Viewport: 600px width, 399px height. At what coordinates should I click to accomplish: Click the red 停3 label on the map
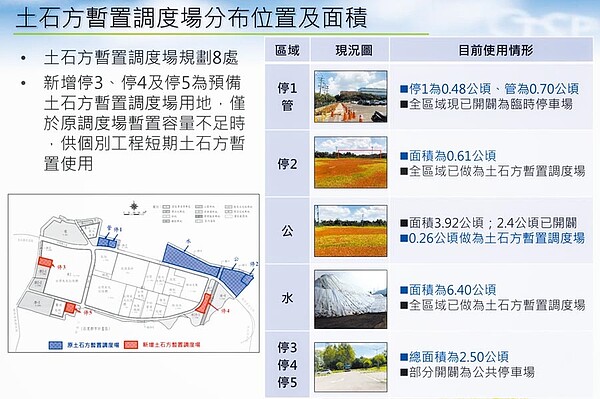[62, 267]
